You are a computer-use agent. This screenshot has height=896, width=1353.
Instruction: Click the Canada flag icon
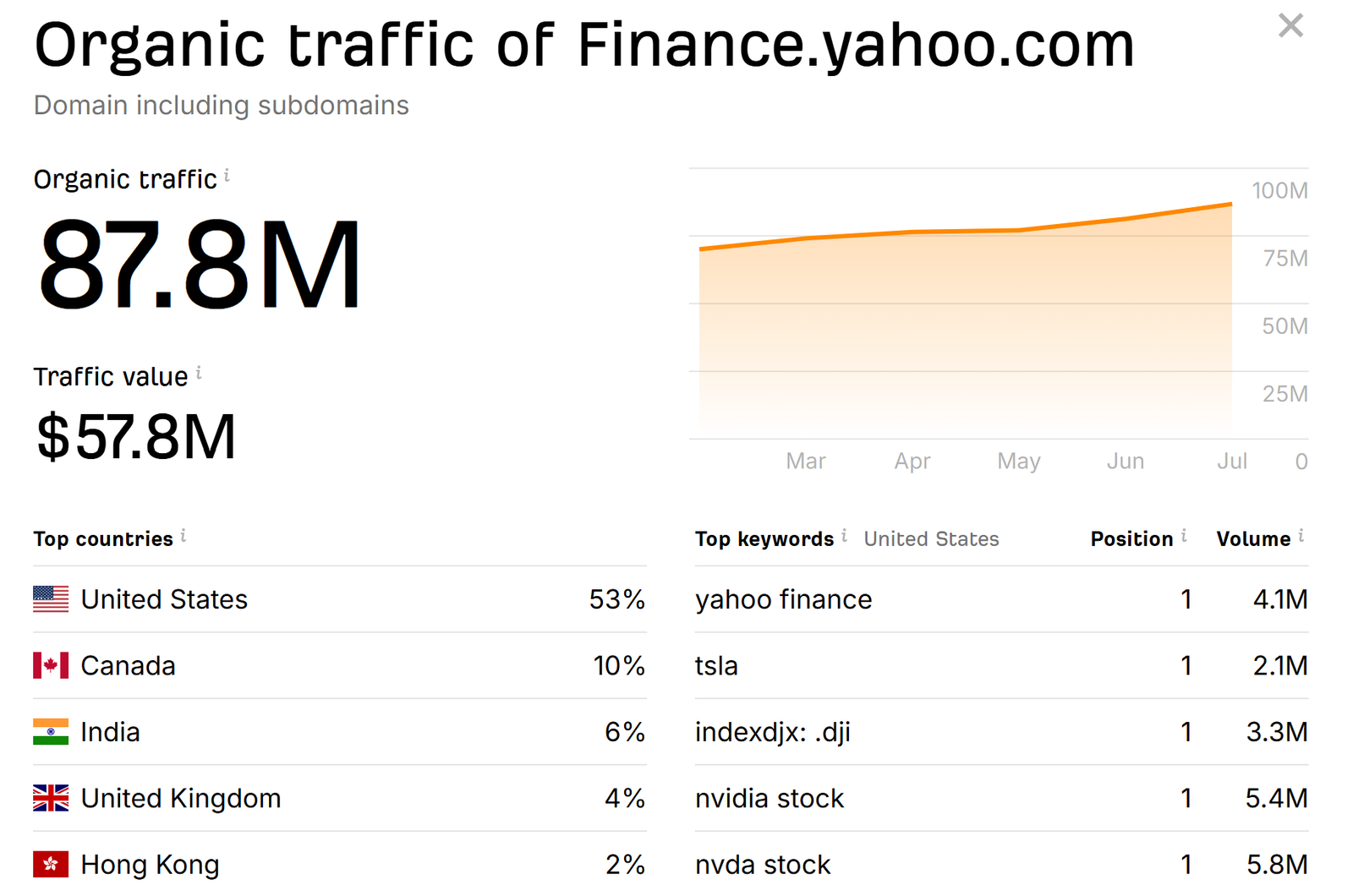point(51,666)
